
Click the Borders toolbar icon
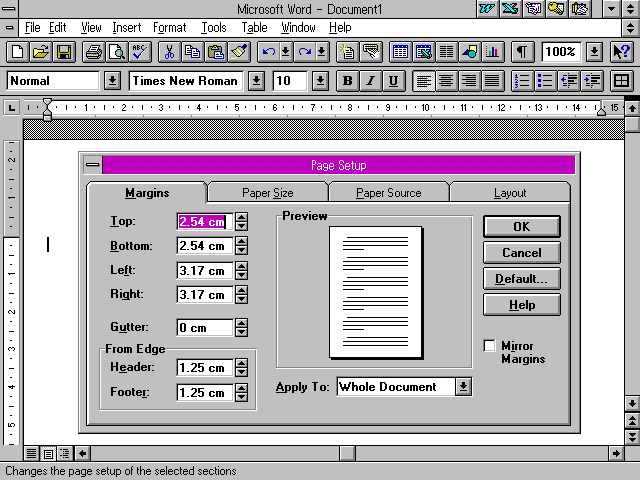[x=621, y=81]
